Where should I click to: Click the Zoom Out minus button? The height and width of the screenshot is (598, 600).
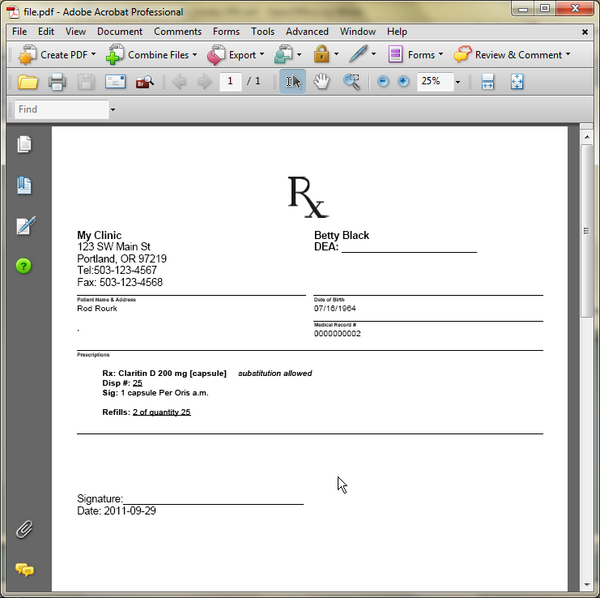383,81
